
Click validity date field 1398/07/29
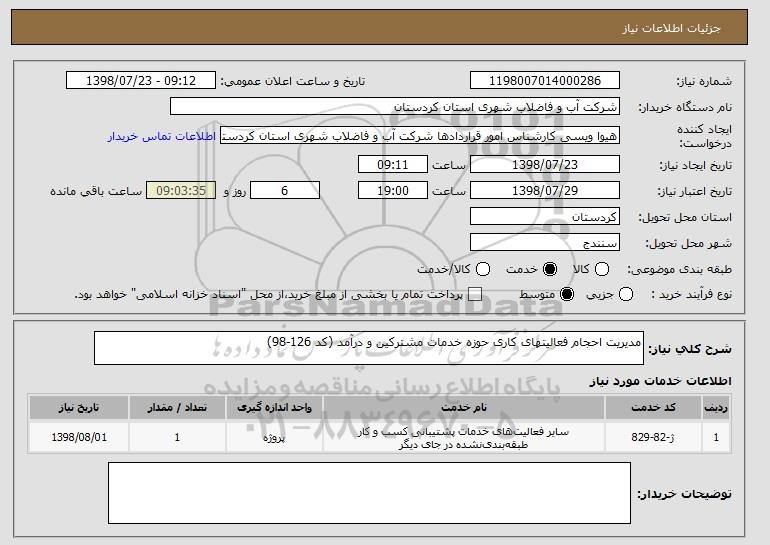click(x=545, y=191)
